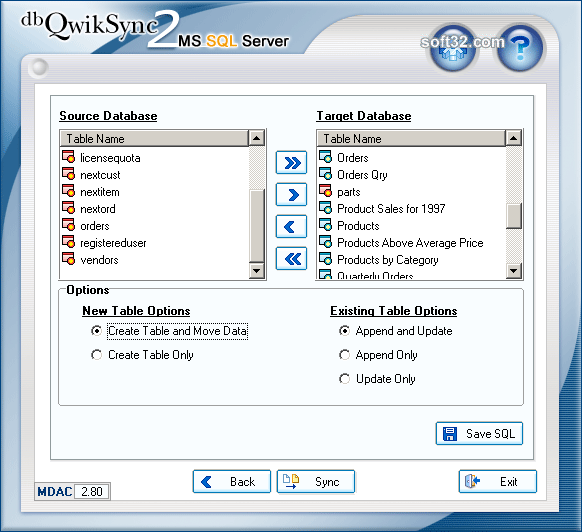Select Products Above Average Price in target list
Screen dimensions: 582x532
pyautogui.click(x=411, y=243)
